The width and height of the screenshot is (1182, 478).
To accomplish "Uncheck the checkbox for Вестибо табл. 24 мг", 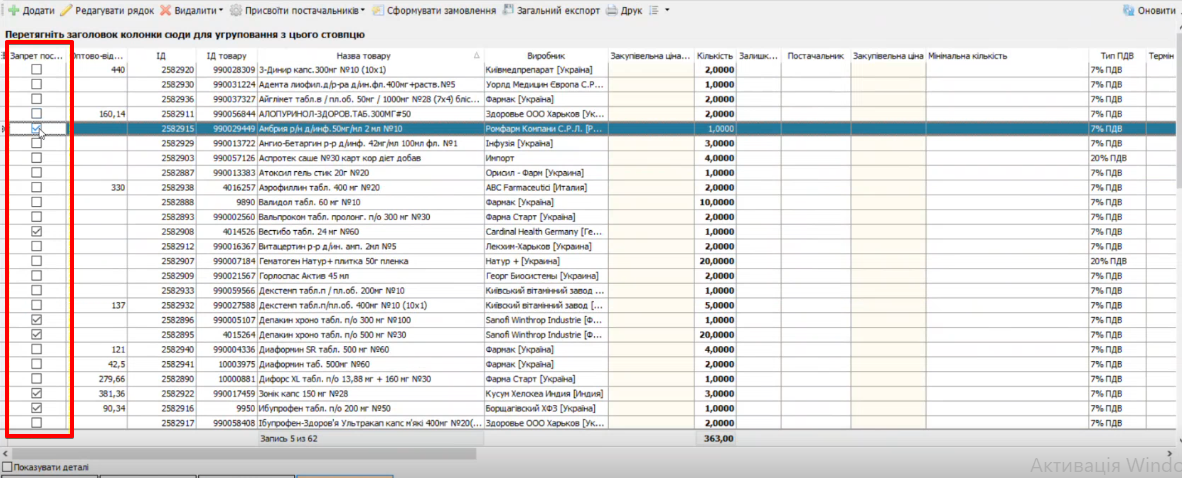I will click(x=37, y=231).
